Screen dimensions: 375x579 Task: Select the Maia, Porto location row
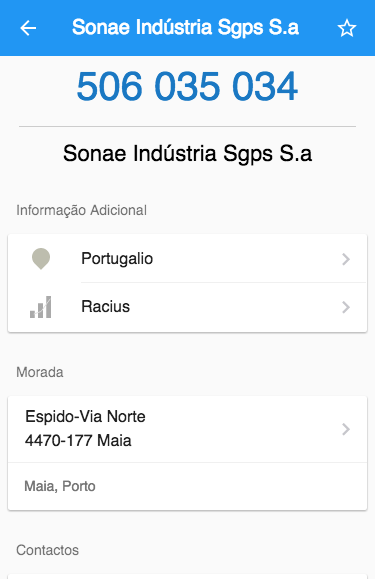pos(188,486)
